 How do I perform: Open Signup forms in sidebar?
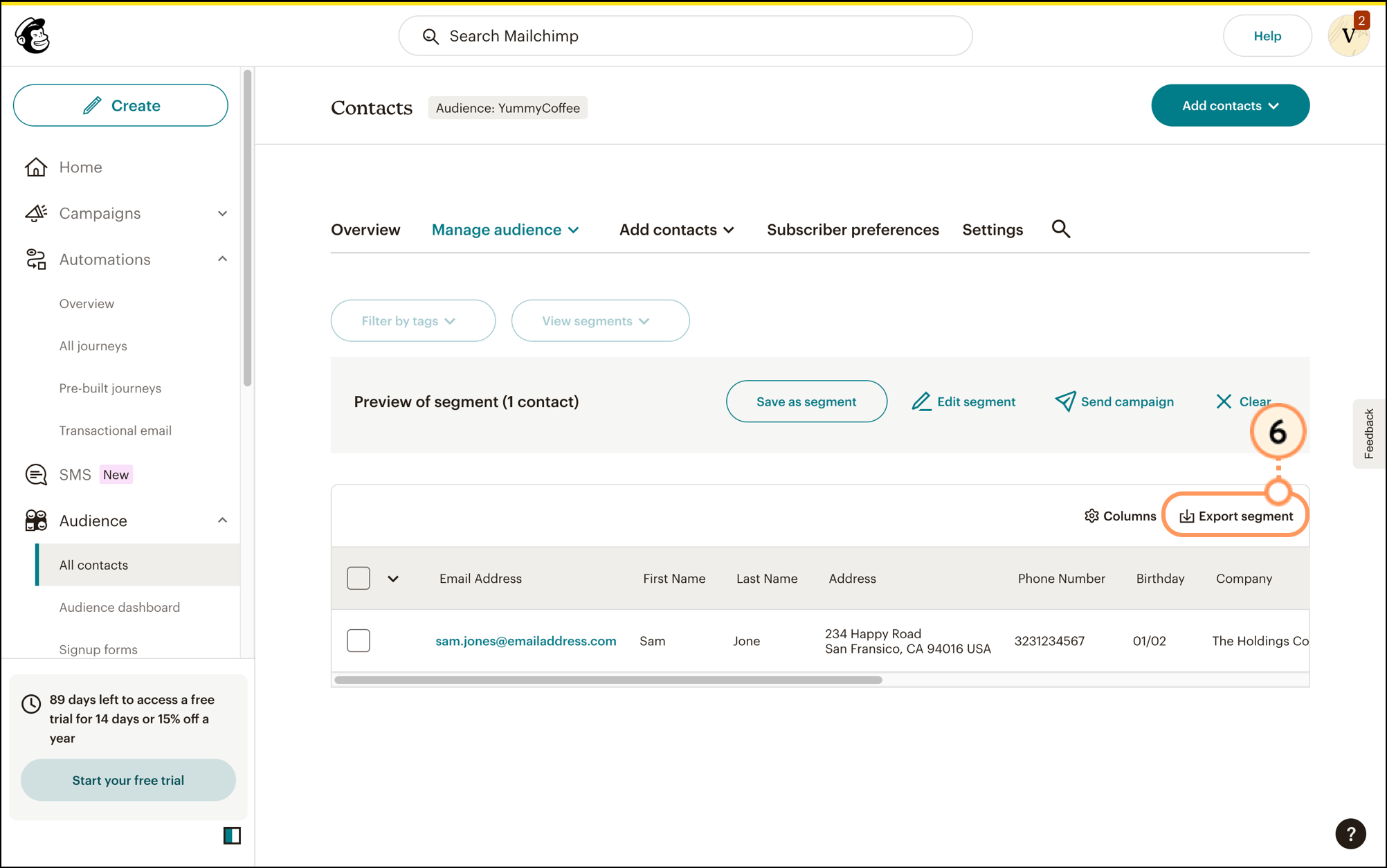tap(98, 649)
